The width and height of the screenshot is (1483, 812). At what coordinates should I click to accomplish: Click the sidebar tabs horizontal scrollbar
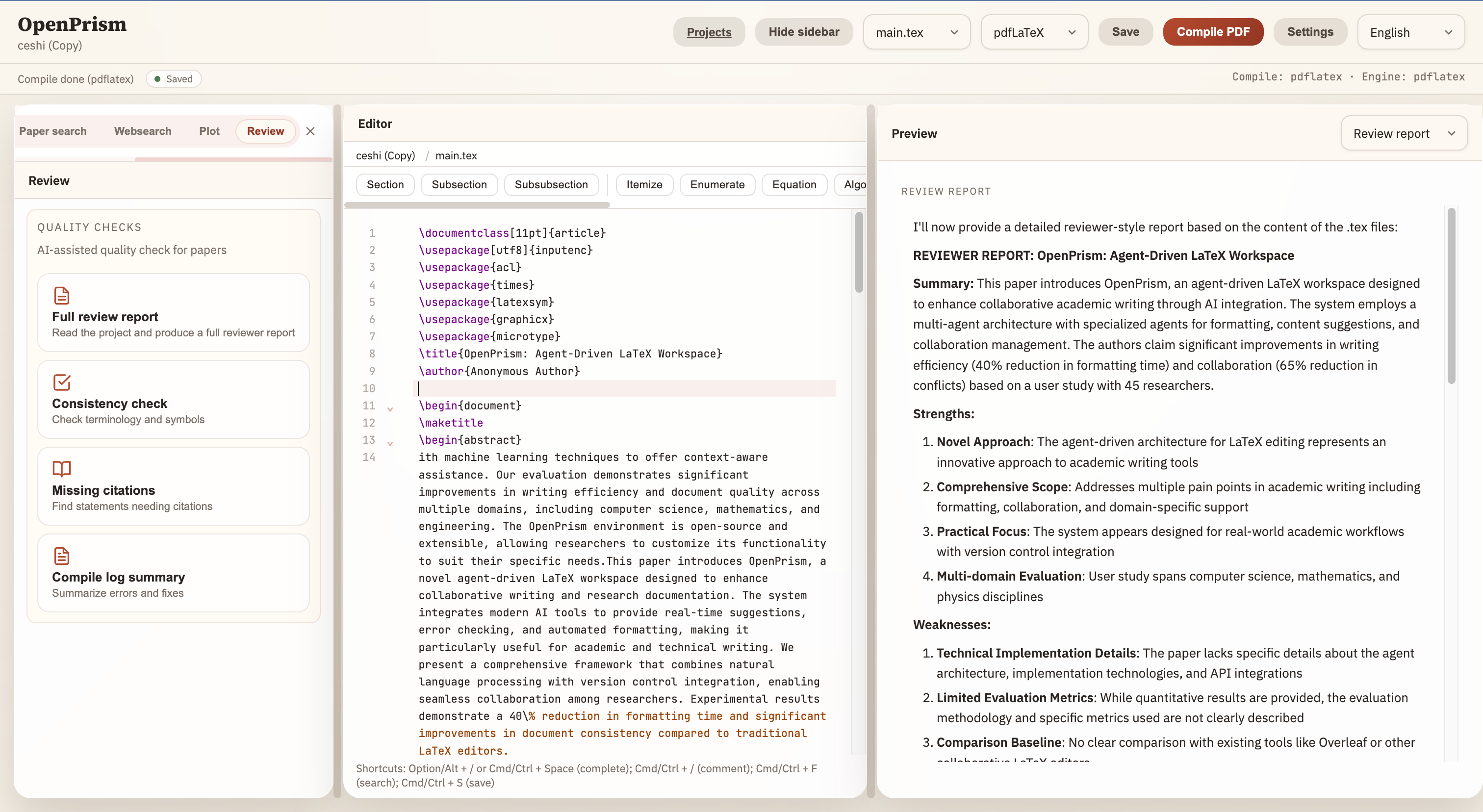pyautogui.click(x=234, y=159)
